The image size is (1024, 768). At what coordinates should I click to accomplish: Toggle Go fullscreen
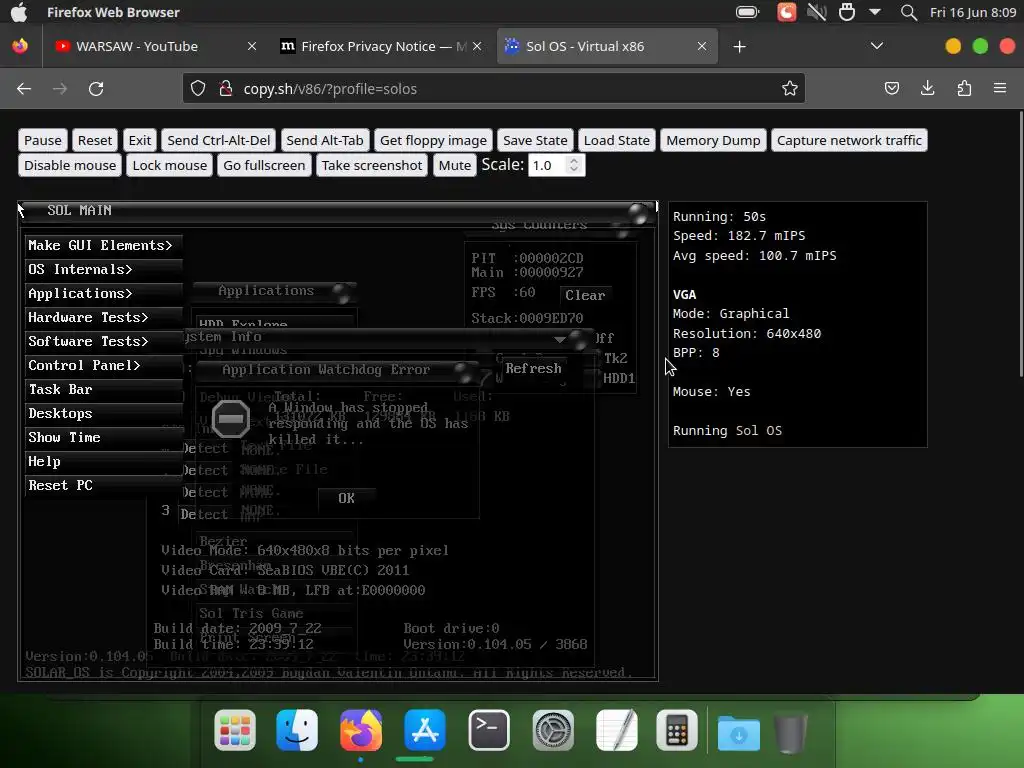(264, 165)
